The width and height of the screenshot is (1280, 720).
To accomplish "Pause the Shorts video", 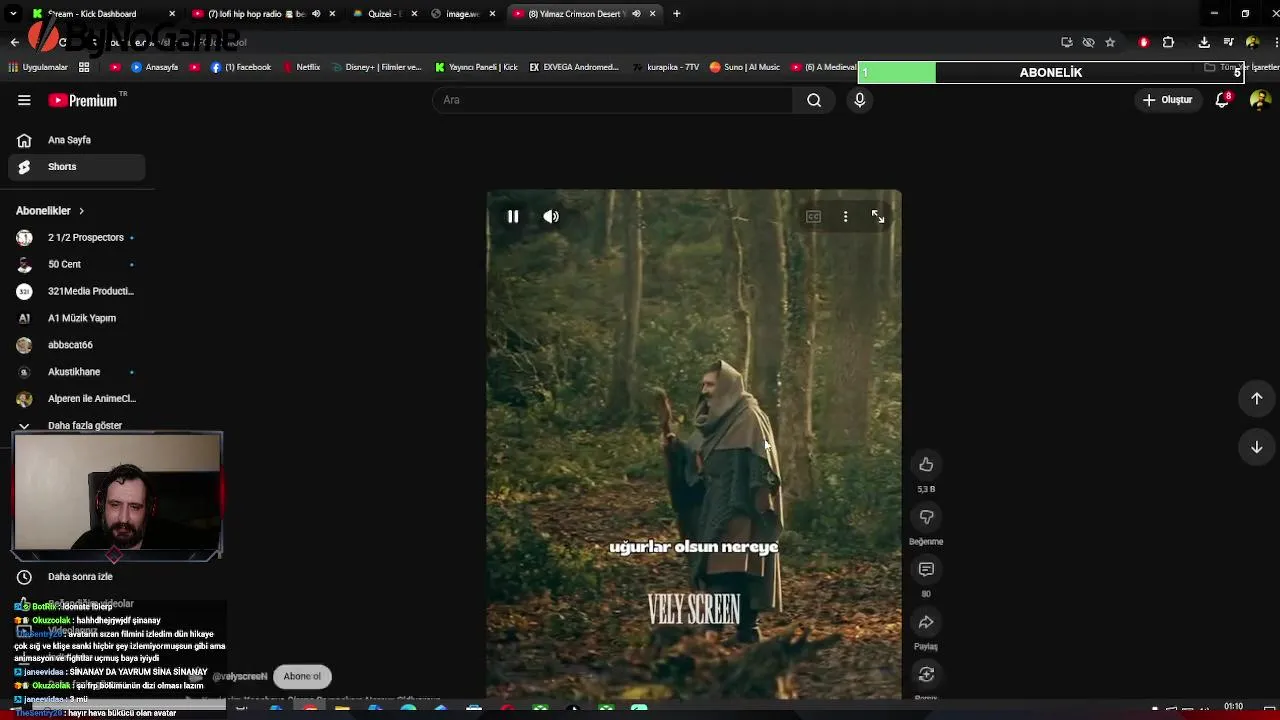I will (x=513, y=216).
